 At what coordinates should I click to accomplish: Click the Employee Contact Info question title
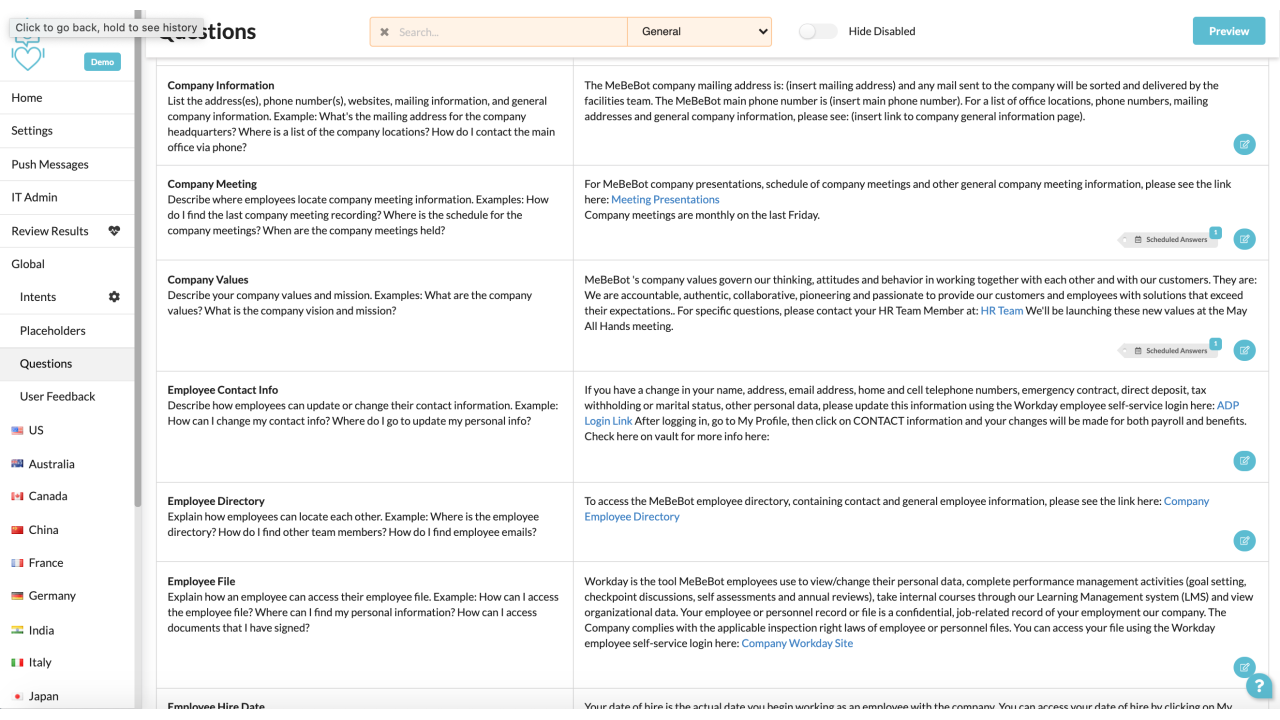223,390
